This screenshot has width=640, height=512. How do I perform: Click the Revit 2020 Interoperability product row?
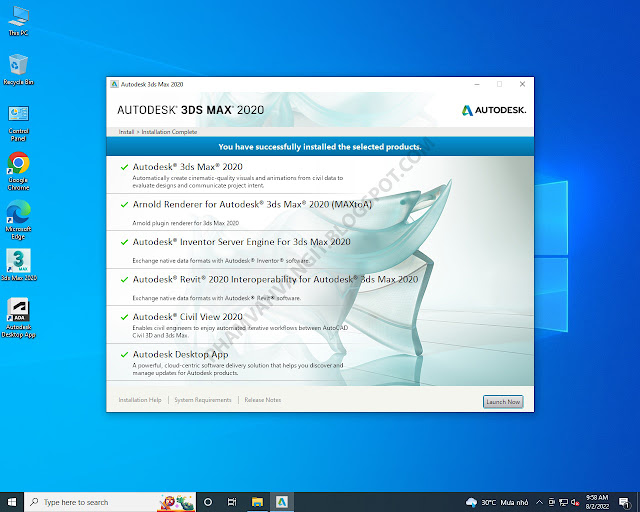(320, 287)
